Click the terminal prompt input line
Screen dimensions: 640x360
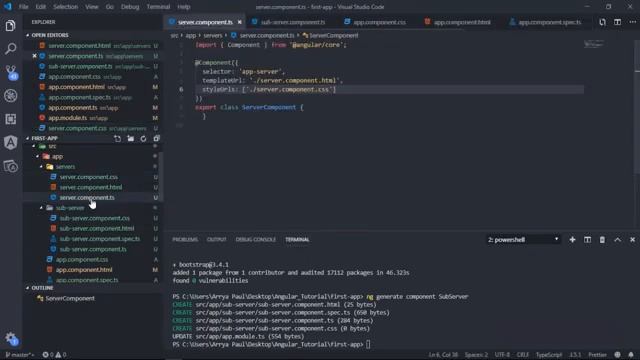tap(271, 344)
